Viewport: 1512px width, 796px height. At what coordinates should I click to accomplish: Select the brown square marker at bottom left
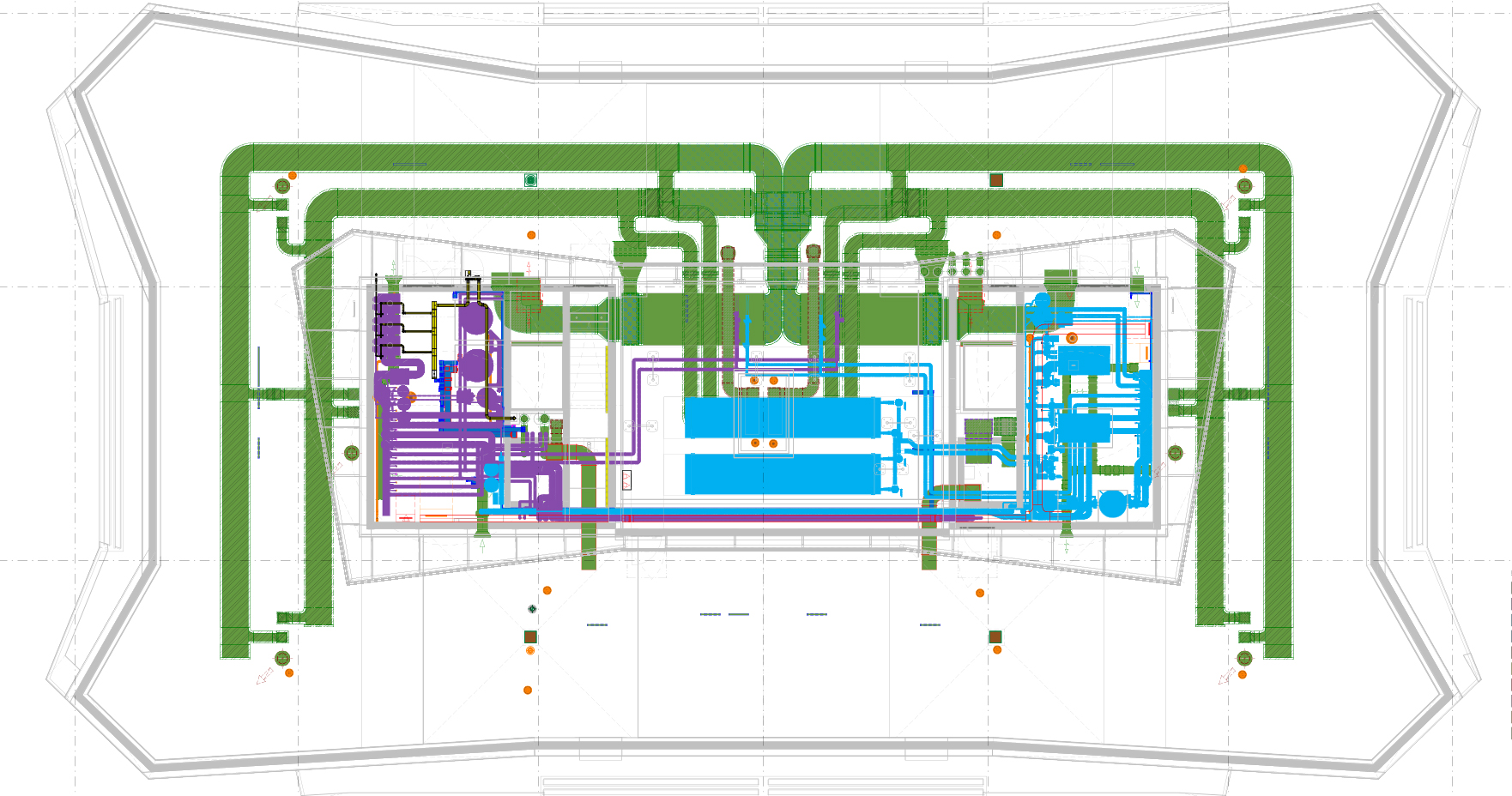click(530, 636)
